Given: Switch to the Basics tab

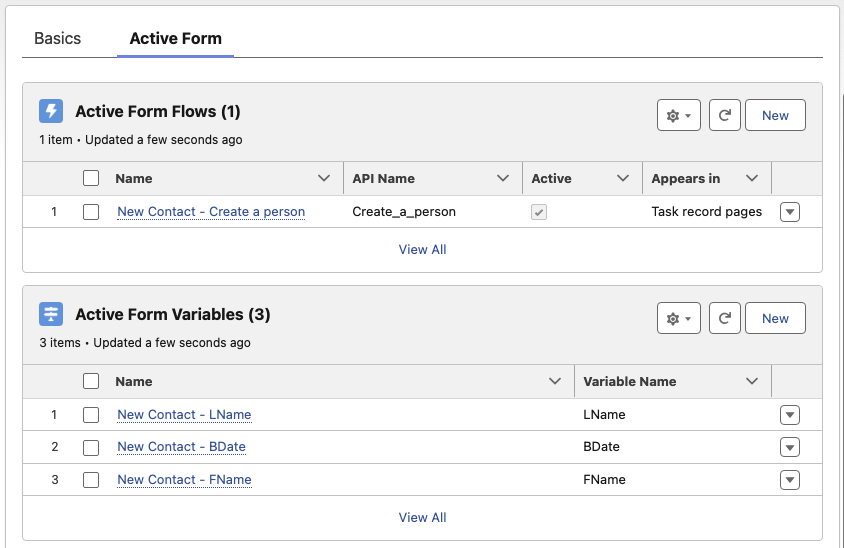Looking at the screenshot, I should pos(58,39).
